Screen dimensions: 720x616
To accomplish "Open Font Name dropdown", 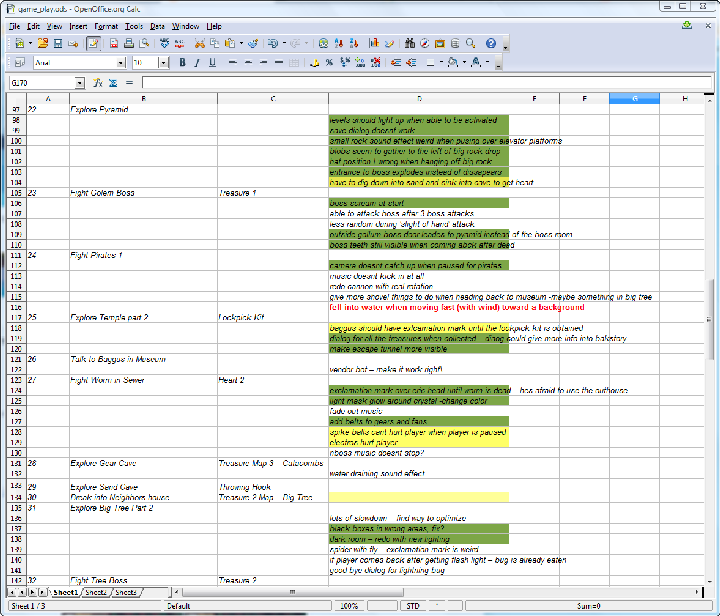I will [121, 62].
